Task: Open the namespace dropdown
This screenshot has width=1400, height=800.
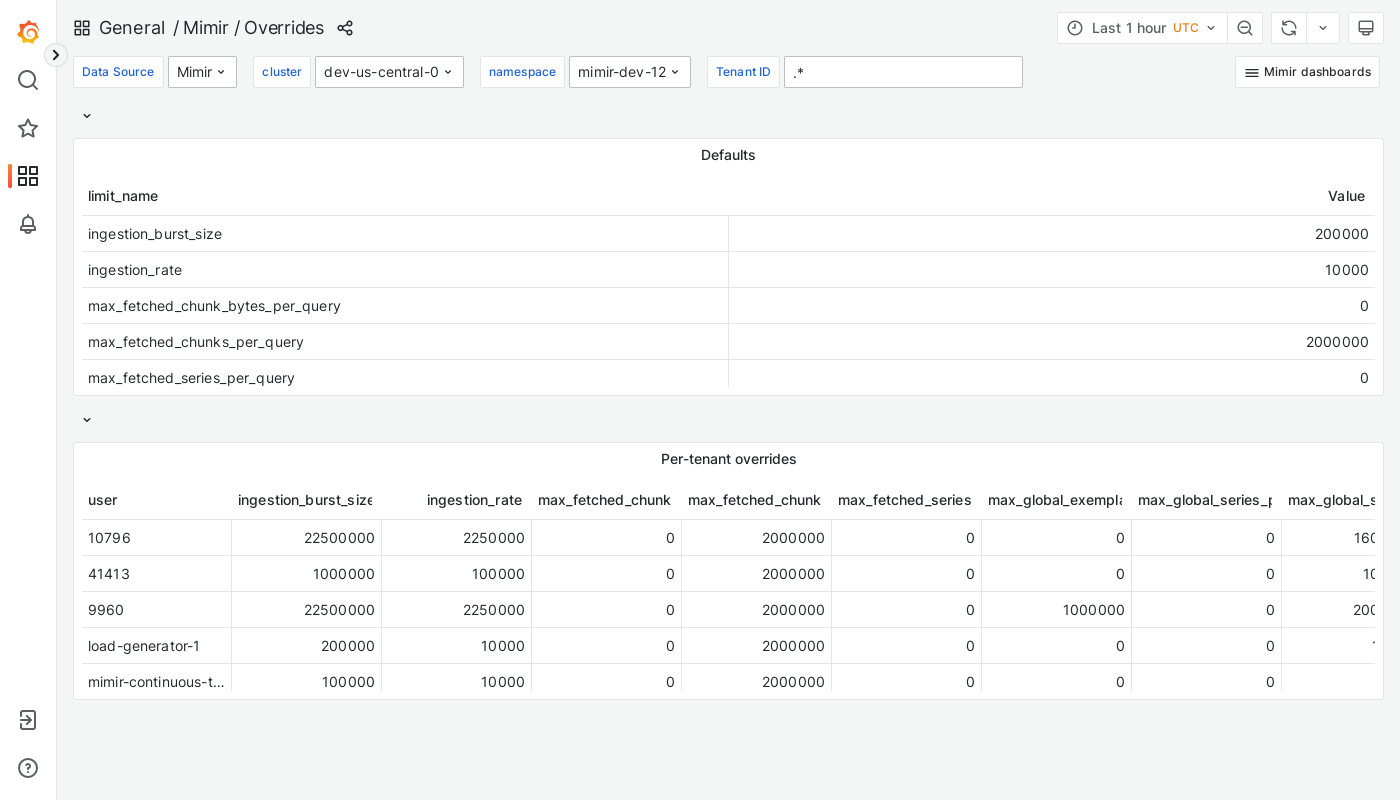Action: tap(630, 72)
